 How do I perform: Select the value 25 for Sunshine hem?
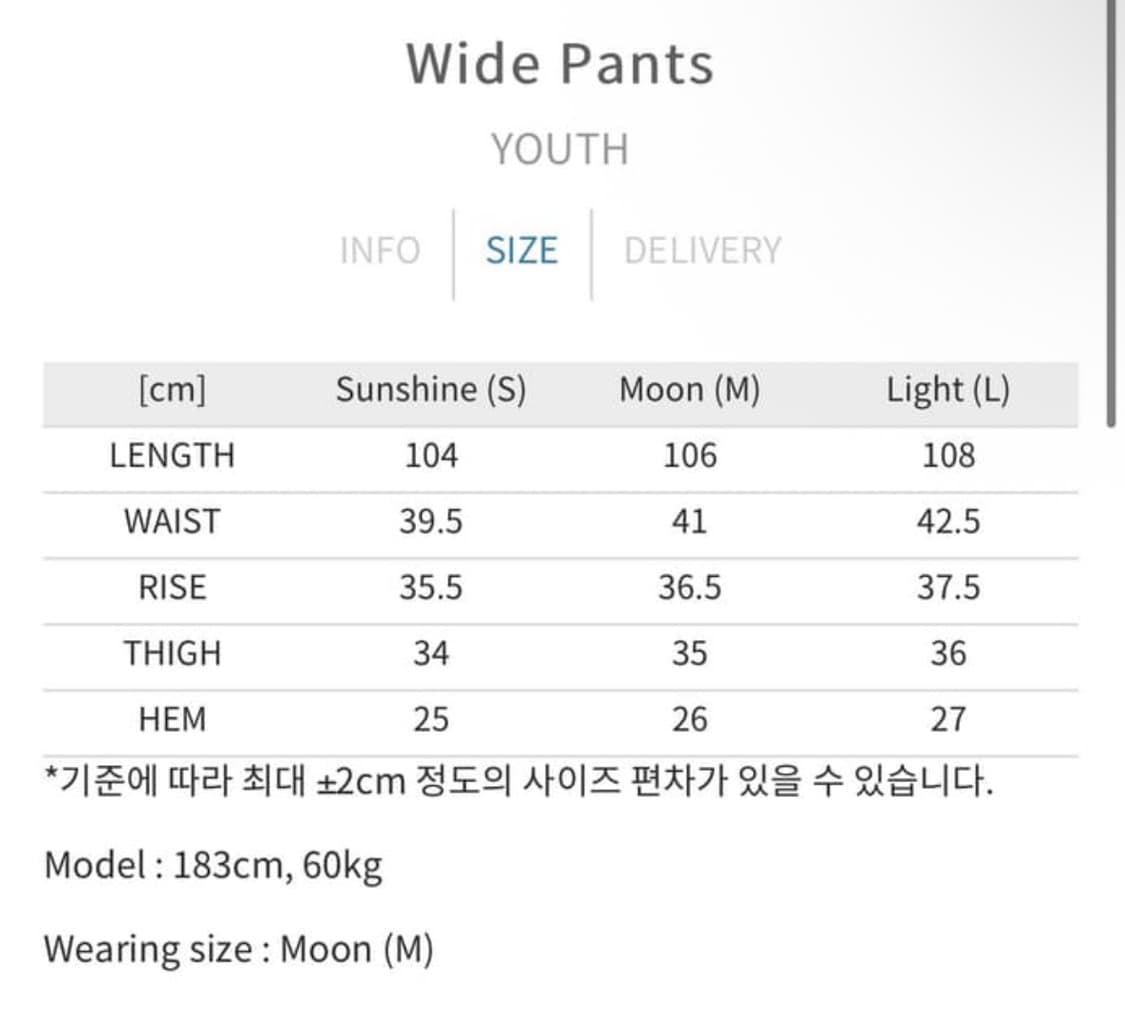point(432,718)
